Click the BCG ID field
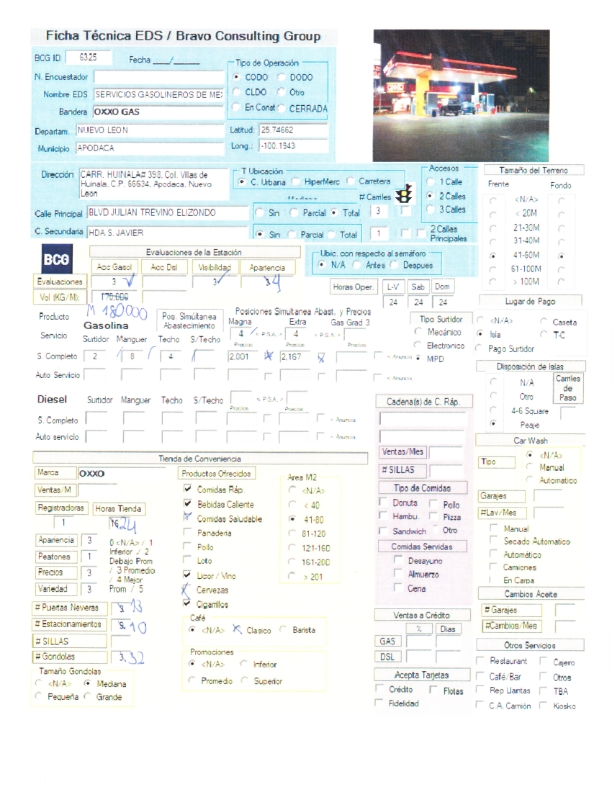Viewport: 612px width, 792px height. (88, 57)
